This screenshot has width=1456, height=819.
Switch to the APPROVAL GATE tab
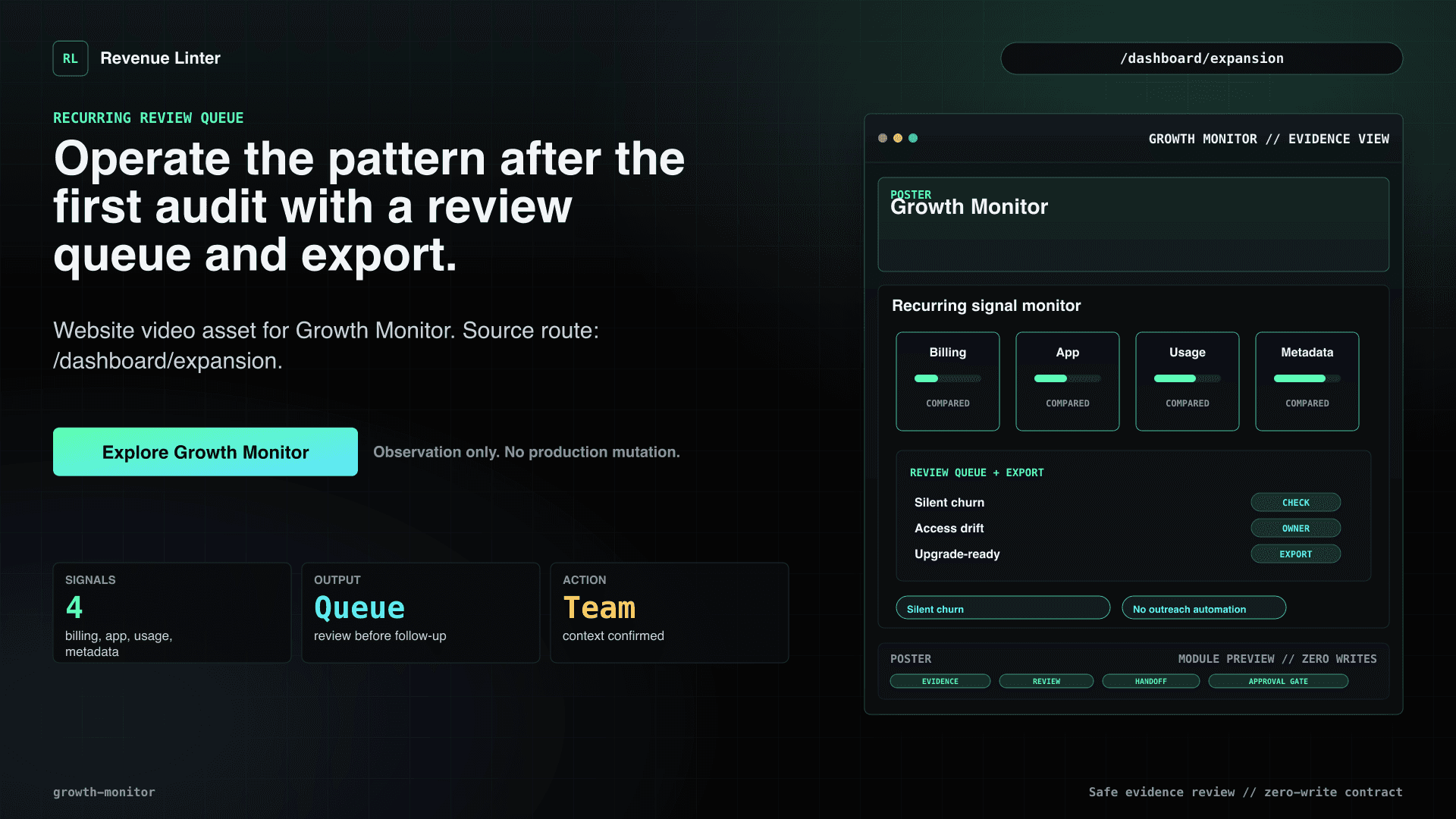(1279, 681)
